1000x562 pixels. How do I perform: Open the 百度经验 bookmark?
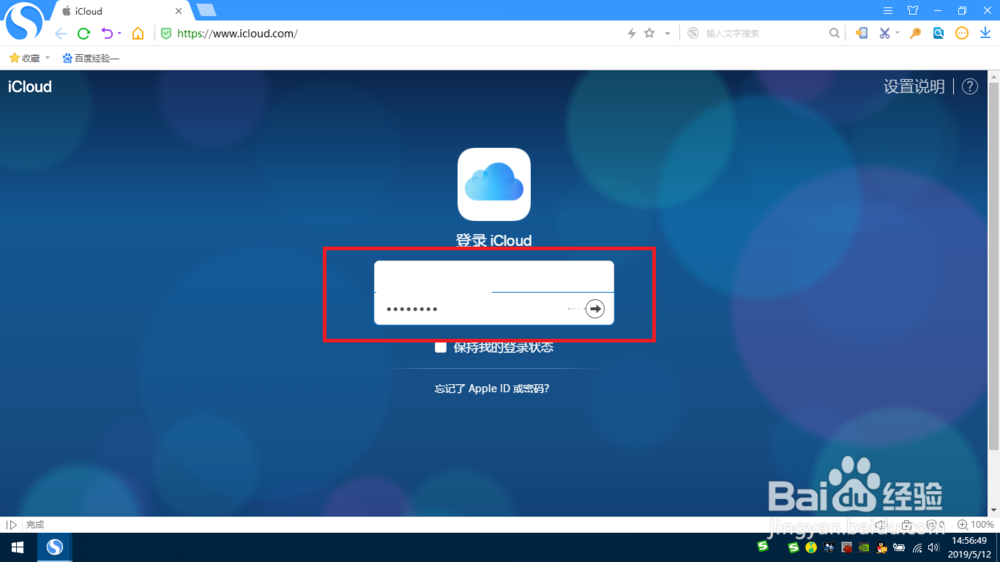(x=91, y=58)
